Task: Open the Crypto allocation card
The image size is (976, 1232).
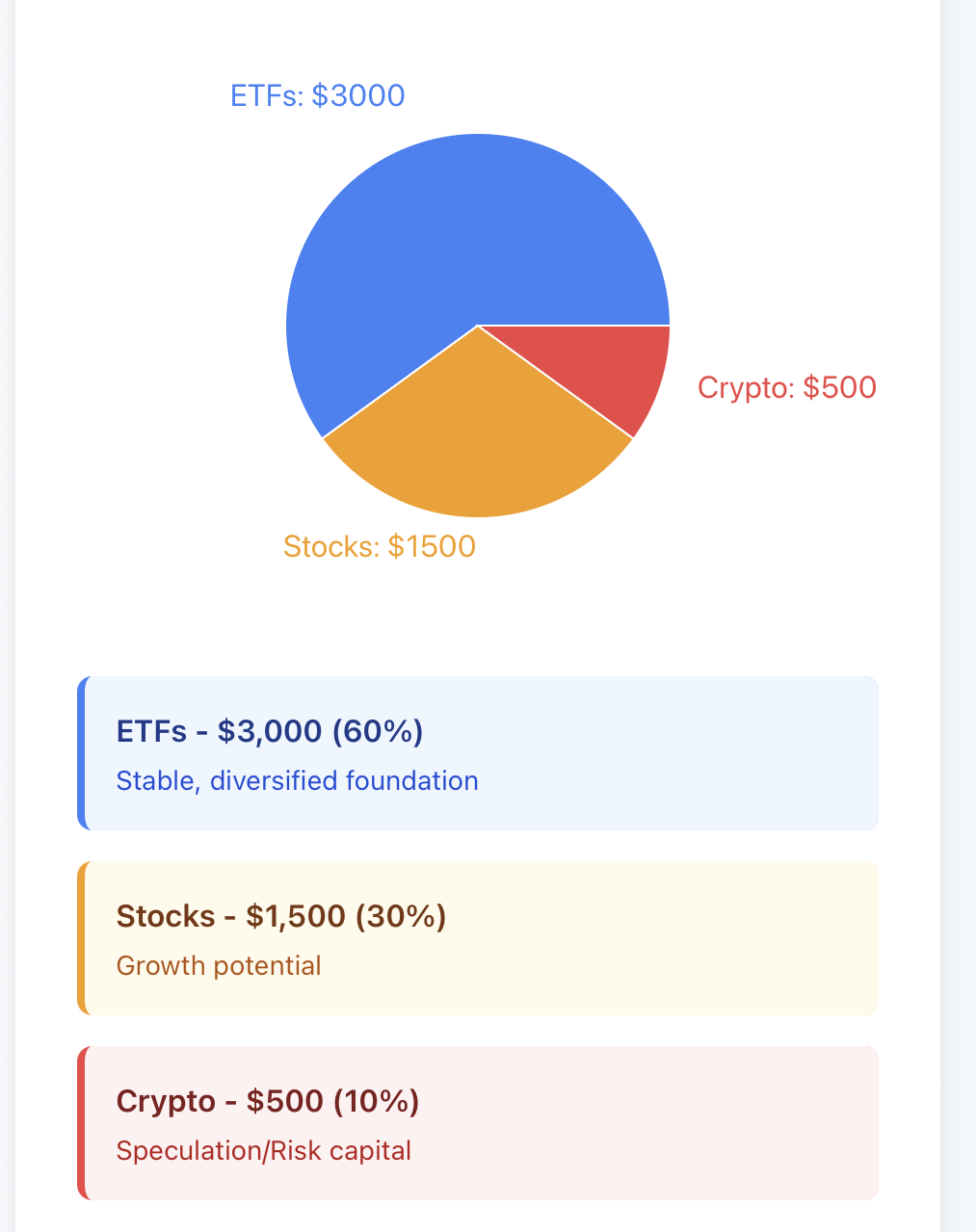Action: tap(478, 1122)
